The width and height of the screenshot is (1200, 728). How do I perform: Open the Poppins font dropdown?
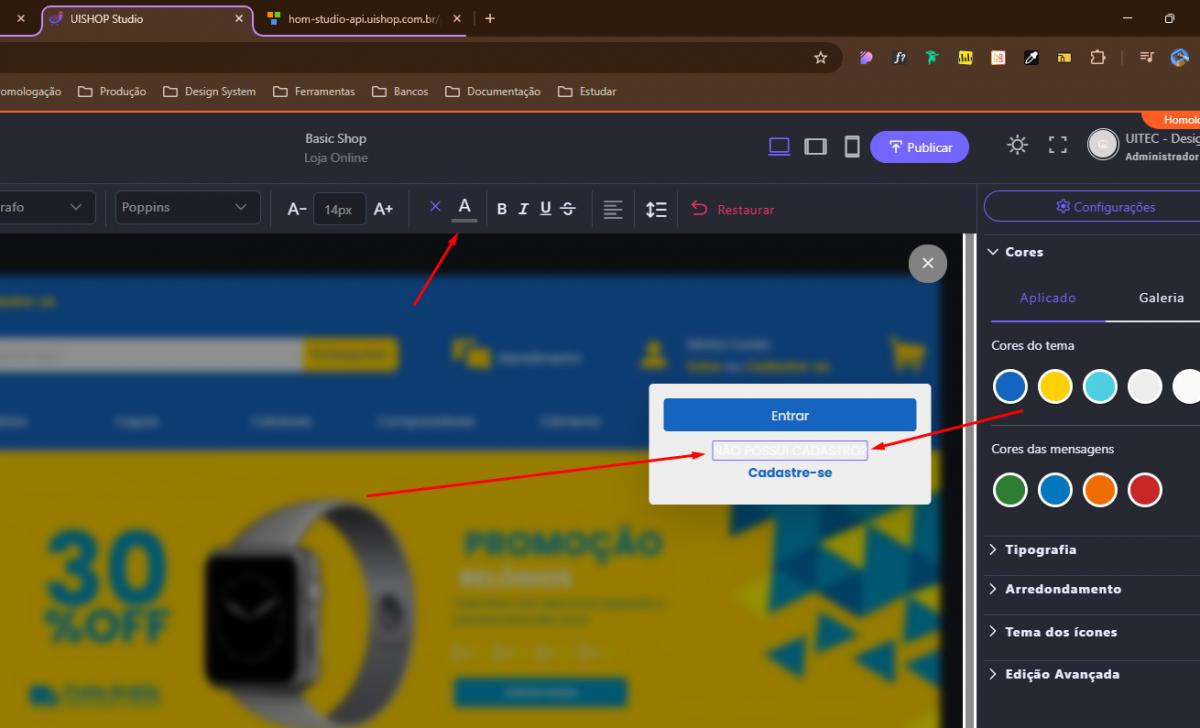coord(187,207)
